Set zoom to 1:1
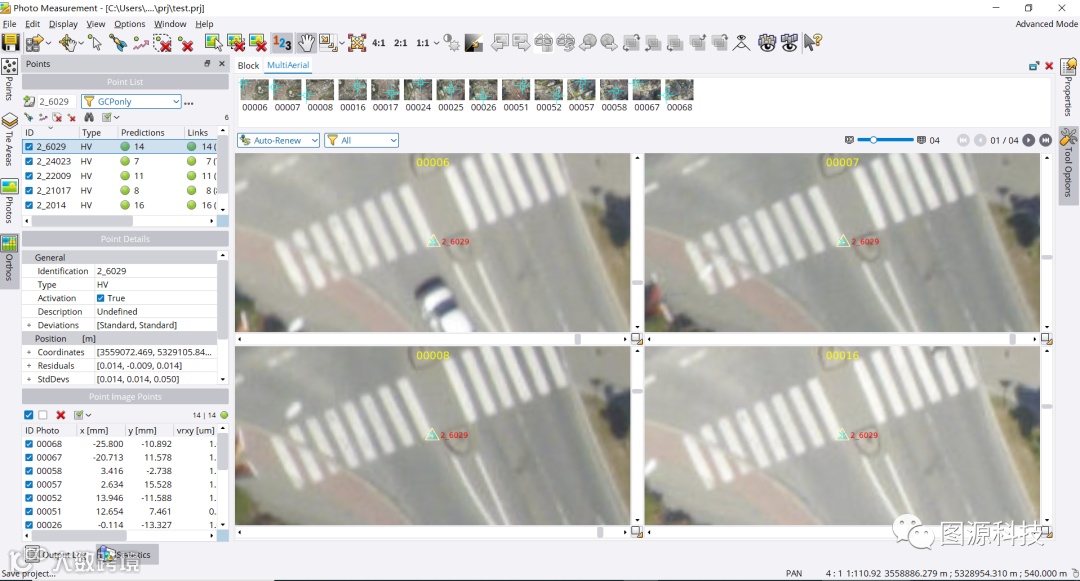Image resolution: width=1080 pixels, height=581 pixels. (423, 43)
